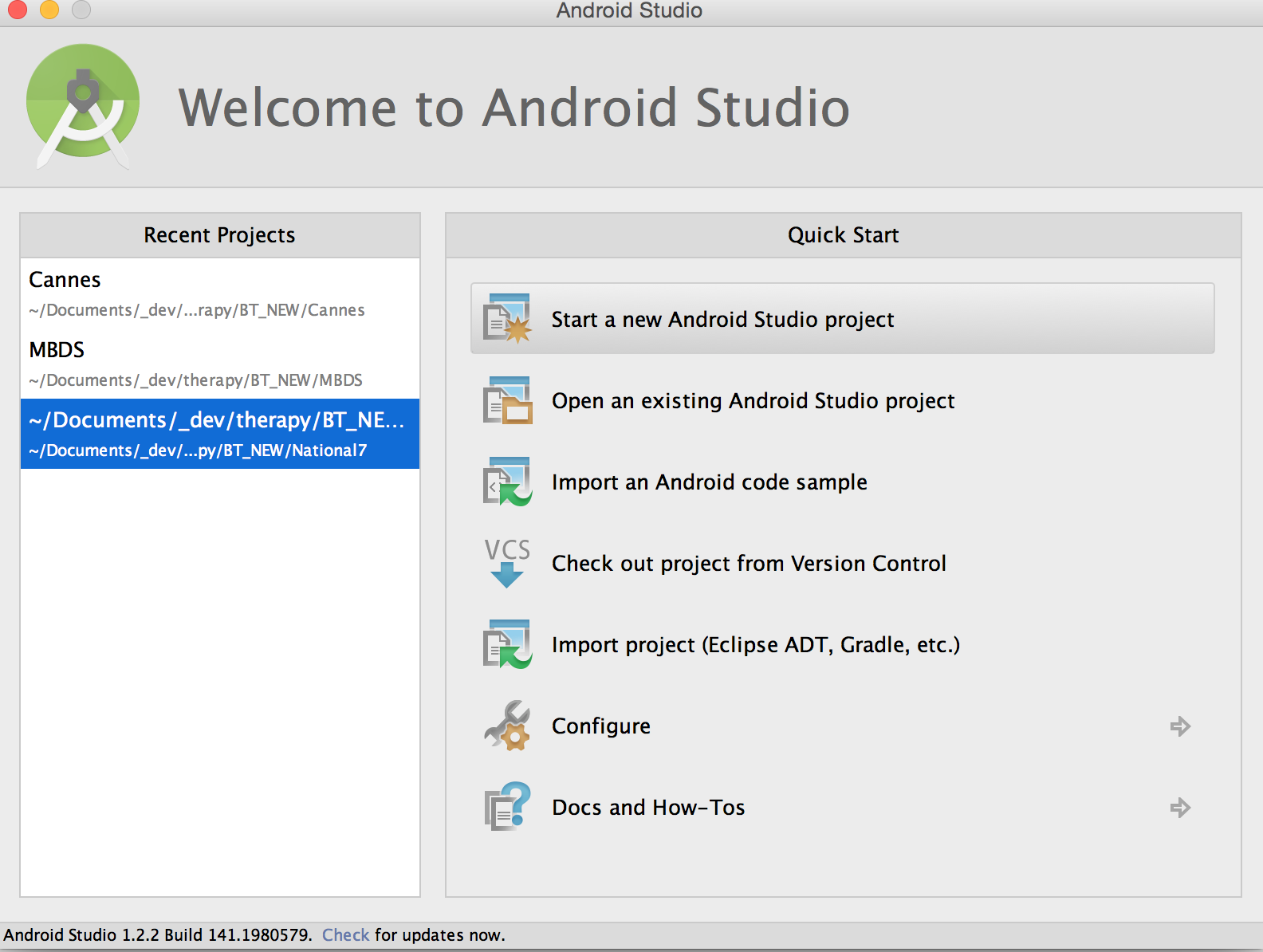Open the Configure option label

(x=601, y=726)
